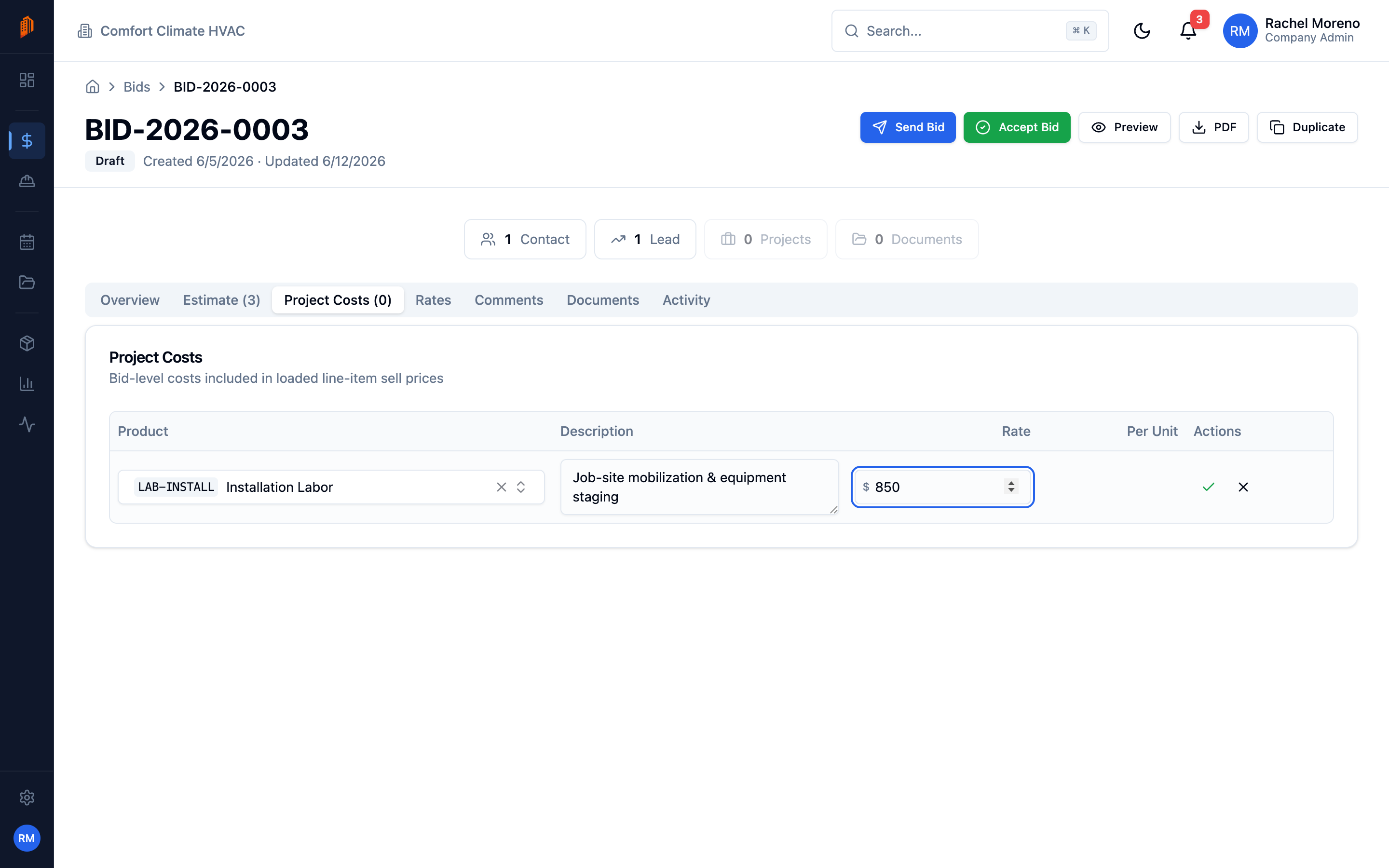This screenshot has height=868, width=1389.
Task: Click the orange building app logo
Action: coord(27,27)
